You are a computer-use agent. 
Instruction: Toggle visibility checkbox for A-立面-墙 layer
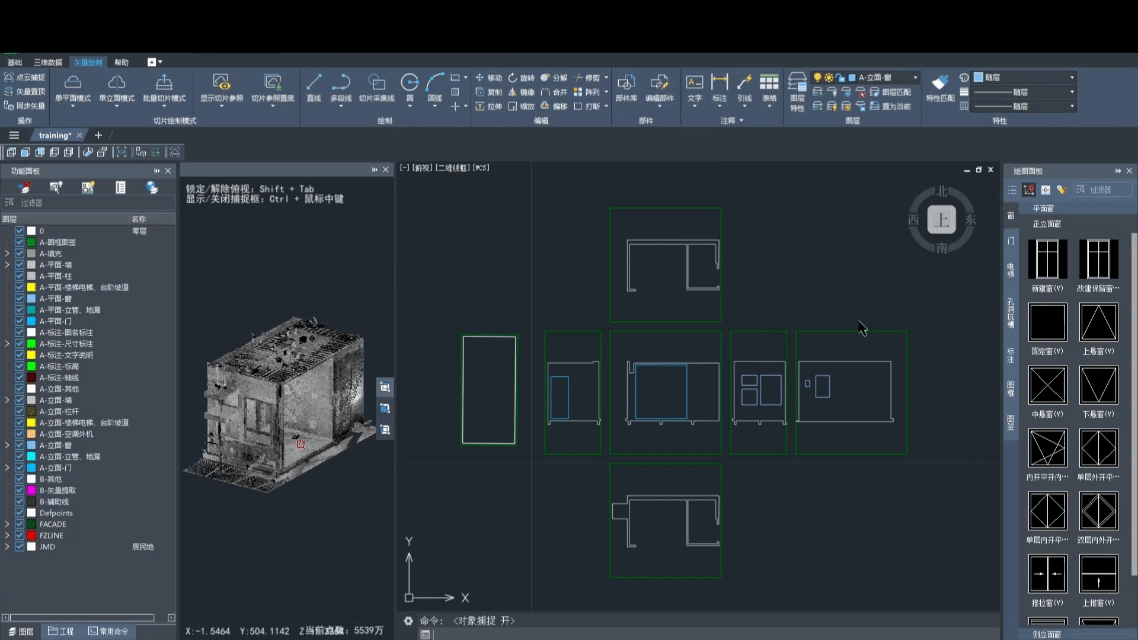click(x=20, y=400)
